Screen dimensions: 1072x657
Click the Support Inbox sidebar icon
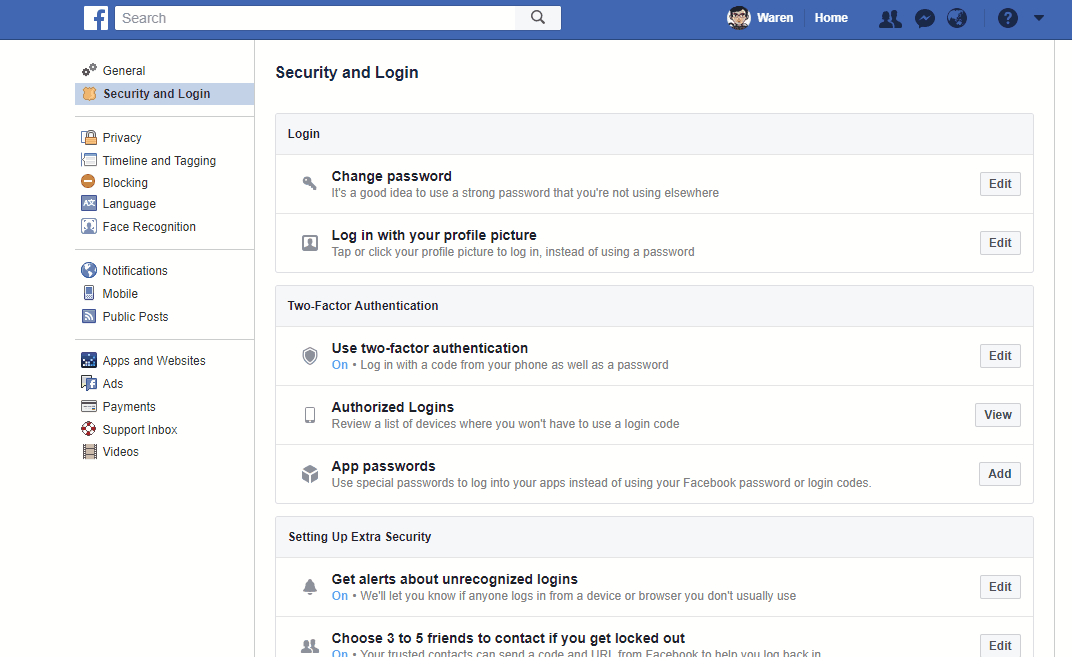89,429
